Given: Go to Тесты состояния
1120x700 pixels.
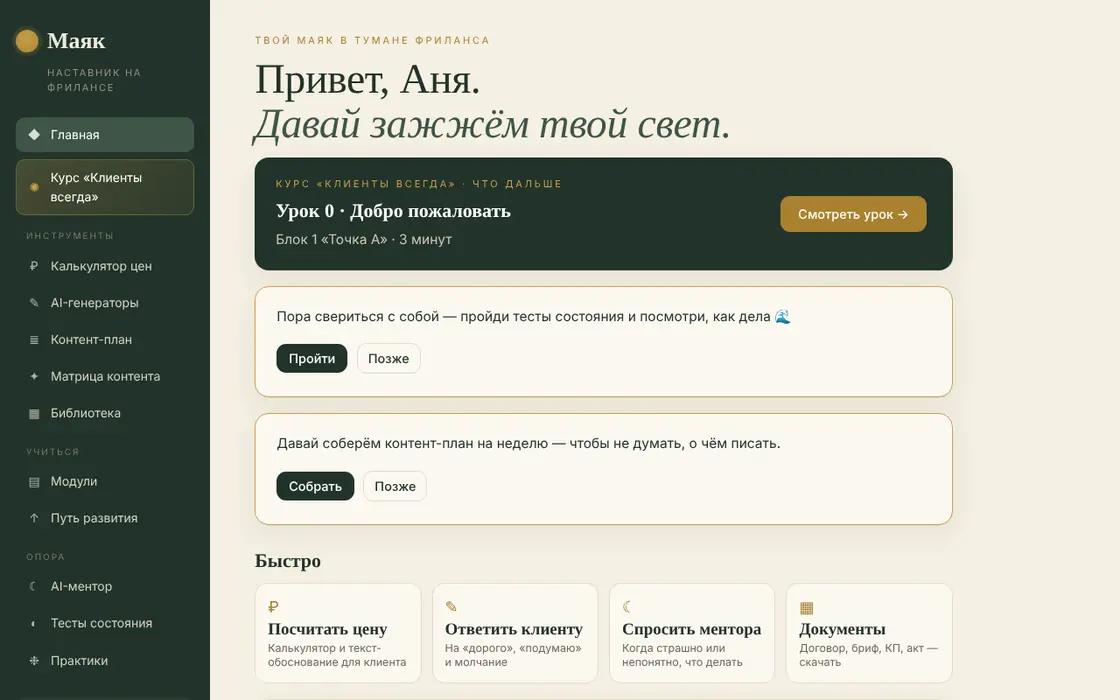Looking at the screenshot, I should pyautogui.click(x=105, y=624).
